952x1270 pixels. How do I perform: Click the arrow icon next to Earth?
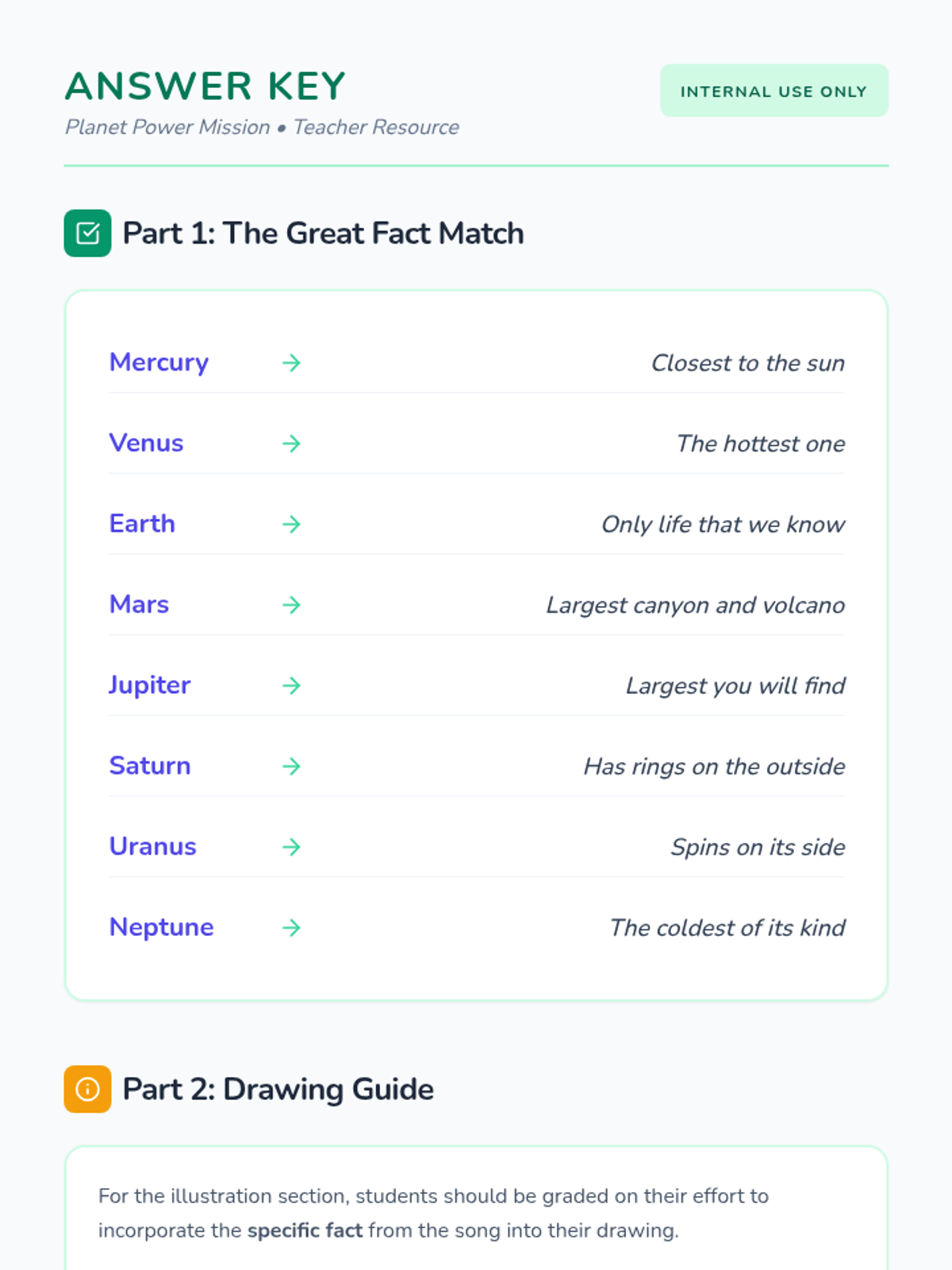[x=291, y=524]
